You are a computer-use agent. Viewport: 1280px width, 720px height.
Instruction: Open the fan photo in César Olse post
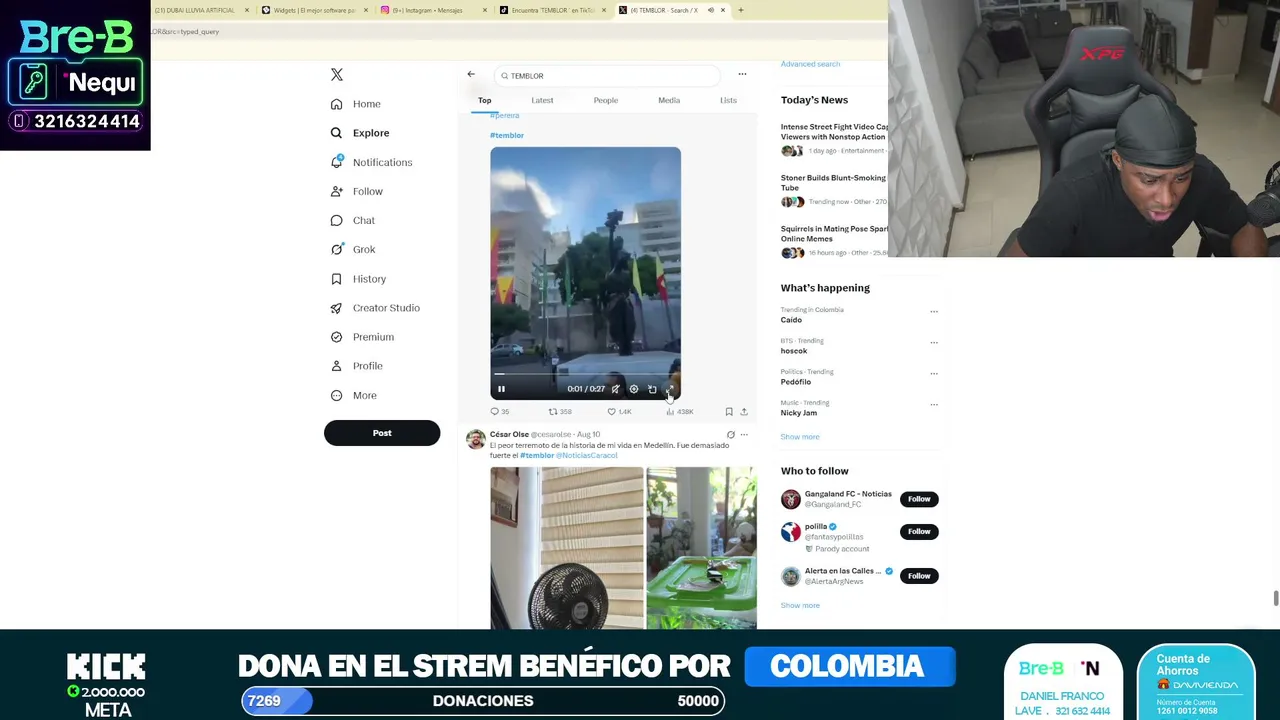tap(567, 548)
